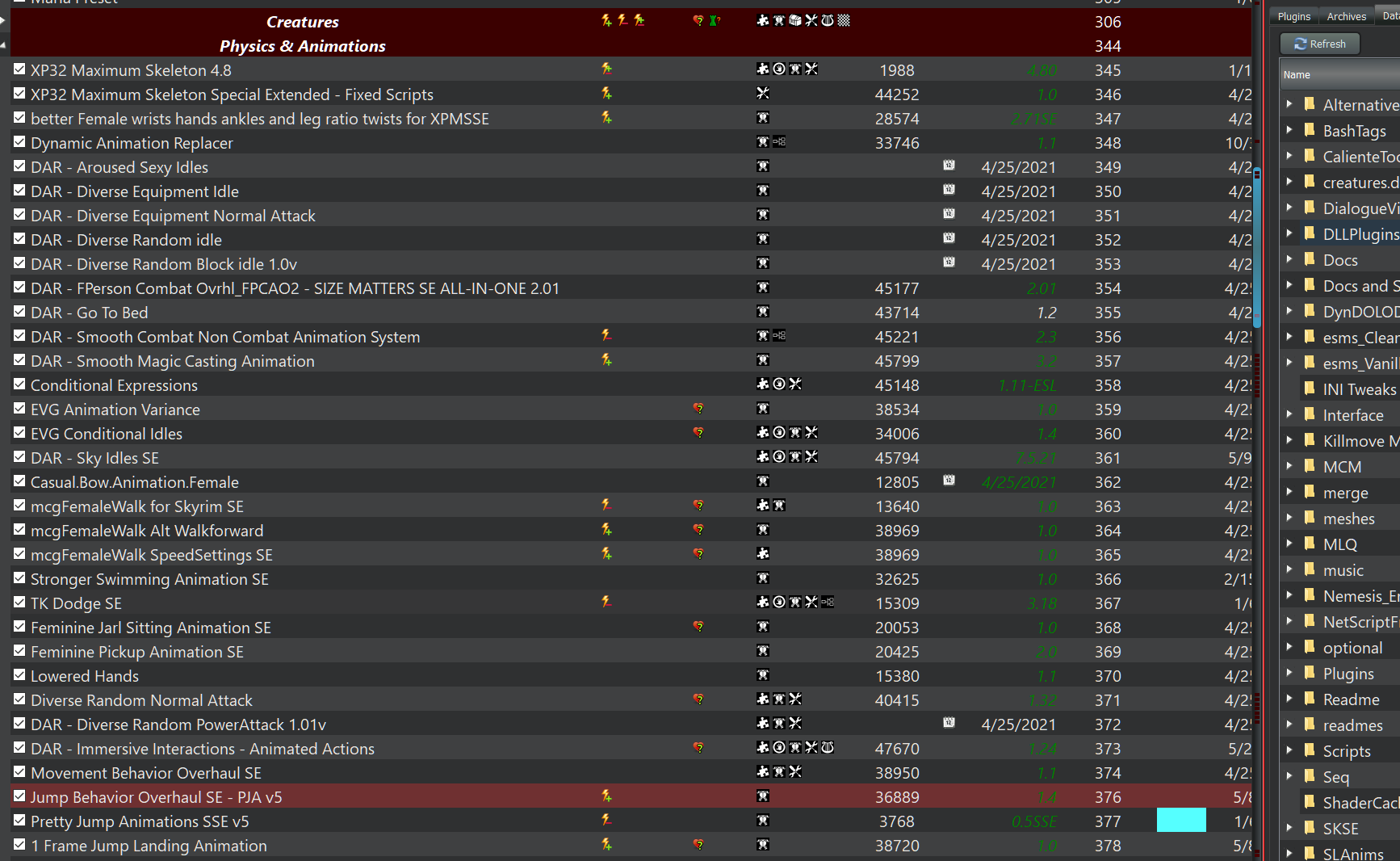Expand the DLLPlugins folder
Screen dimensions: 1400x861
click(x=1289, y=233)
